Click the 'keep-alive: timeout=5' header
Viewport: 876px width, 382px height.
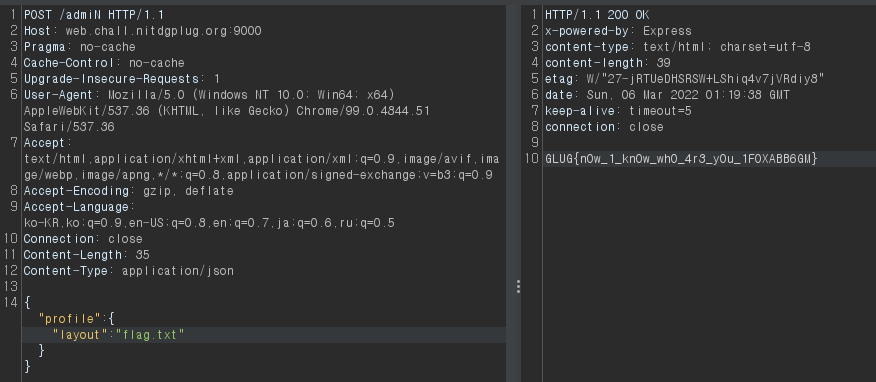click(618, 111)
